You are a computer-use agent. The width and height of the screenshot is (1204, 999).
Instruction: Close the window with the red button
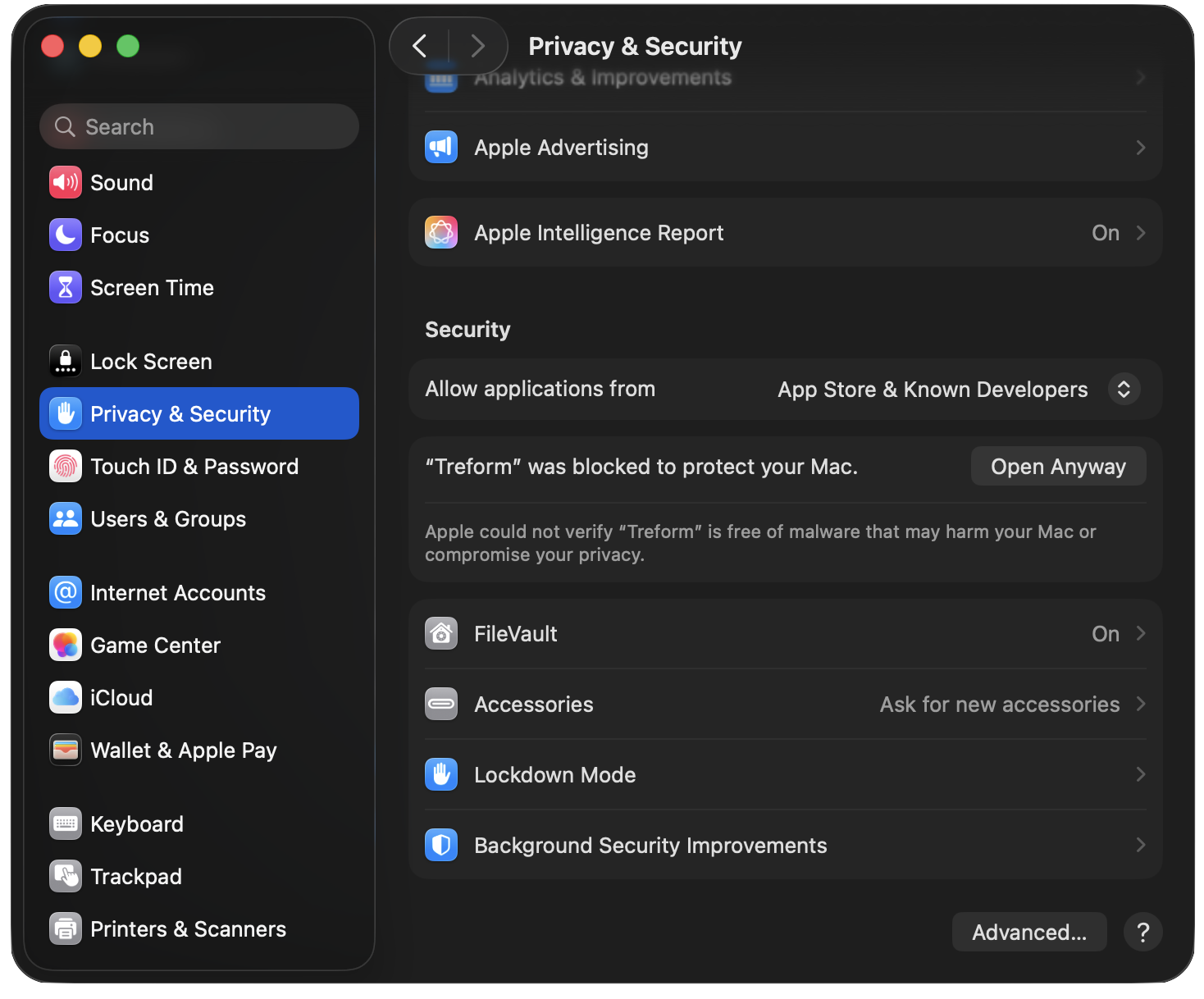pyautogui.click(x=52, y=46)
